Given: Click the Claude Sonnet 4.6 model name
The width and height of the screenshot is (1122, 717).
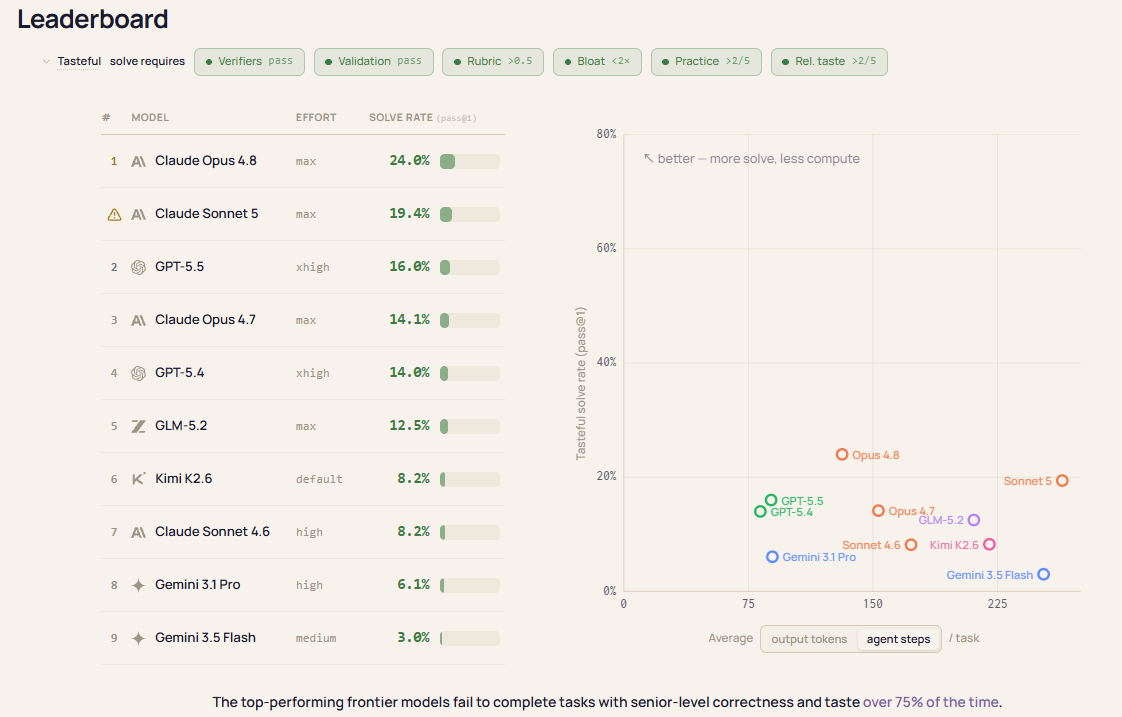Looking at the screenshot, I should [213, 532].
